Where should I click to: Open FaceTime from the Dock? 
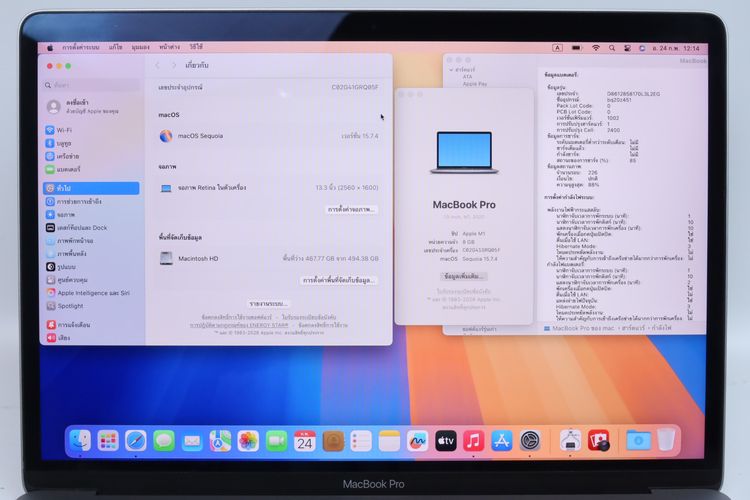[276, 441]
